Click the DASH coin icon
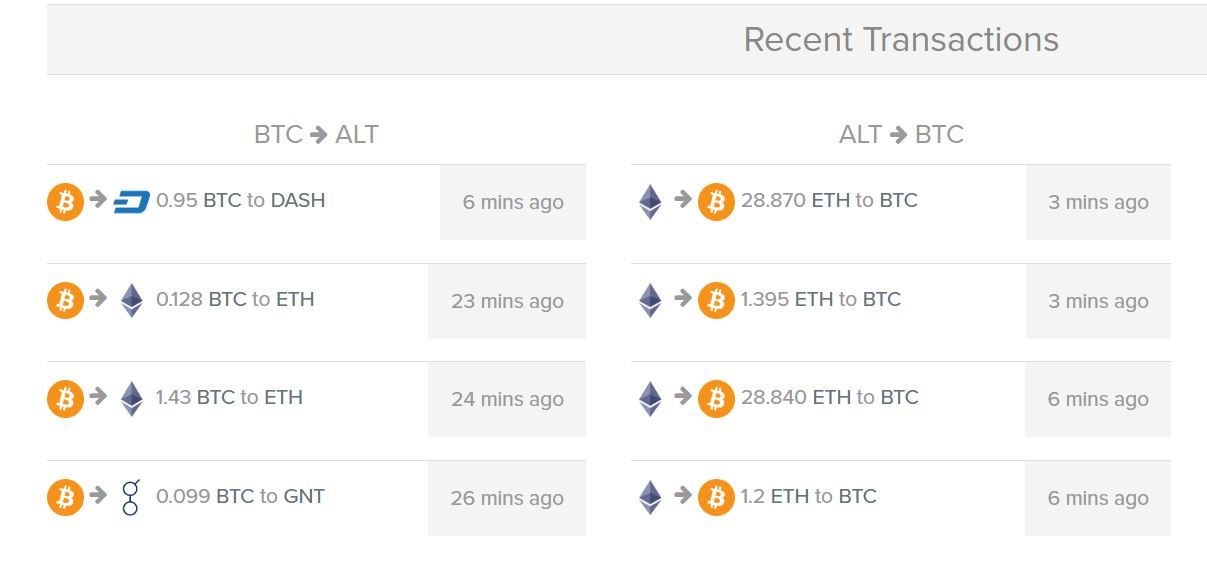 coord(131,202)
